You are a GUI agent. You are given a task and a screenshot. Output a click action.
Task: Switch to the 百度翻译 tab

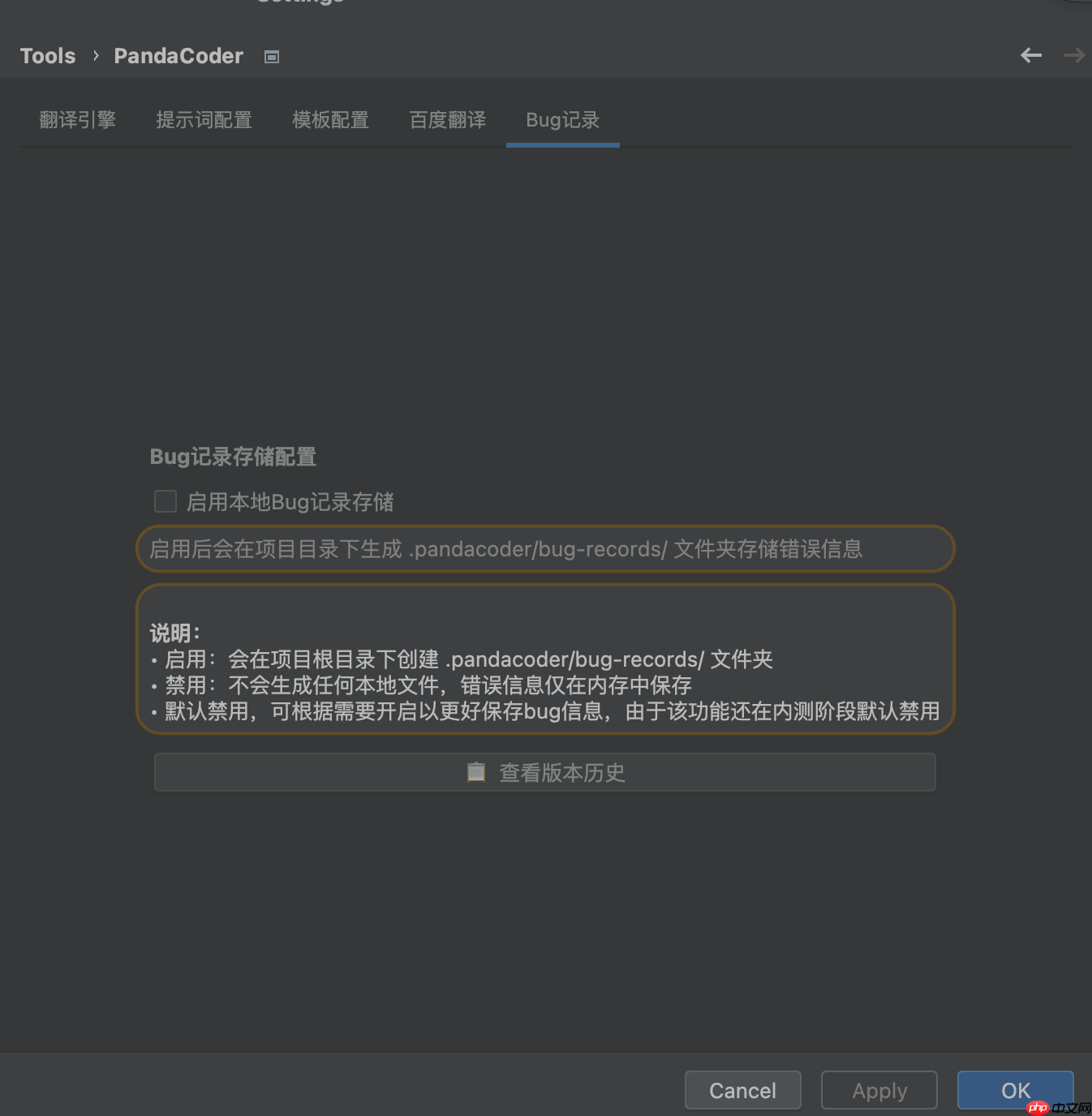pyautogui.click(x=447, y=119)
